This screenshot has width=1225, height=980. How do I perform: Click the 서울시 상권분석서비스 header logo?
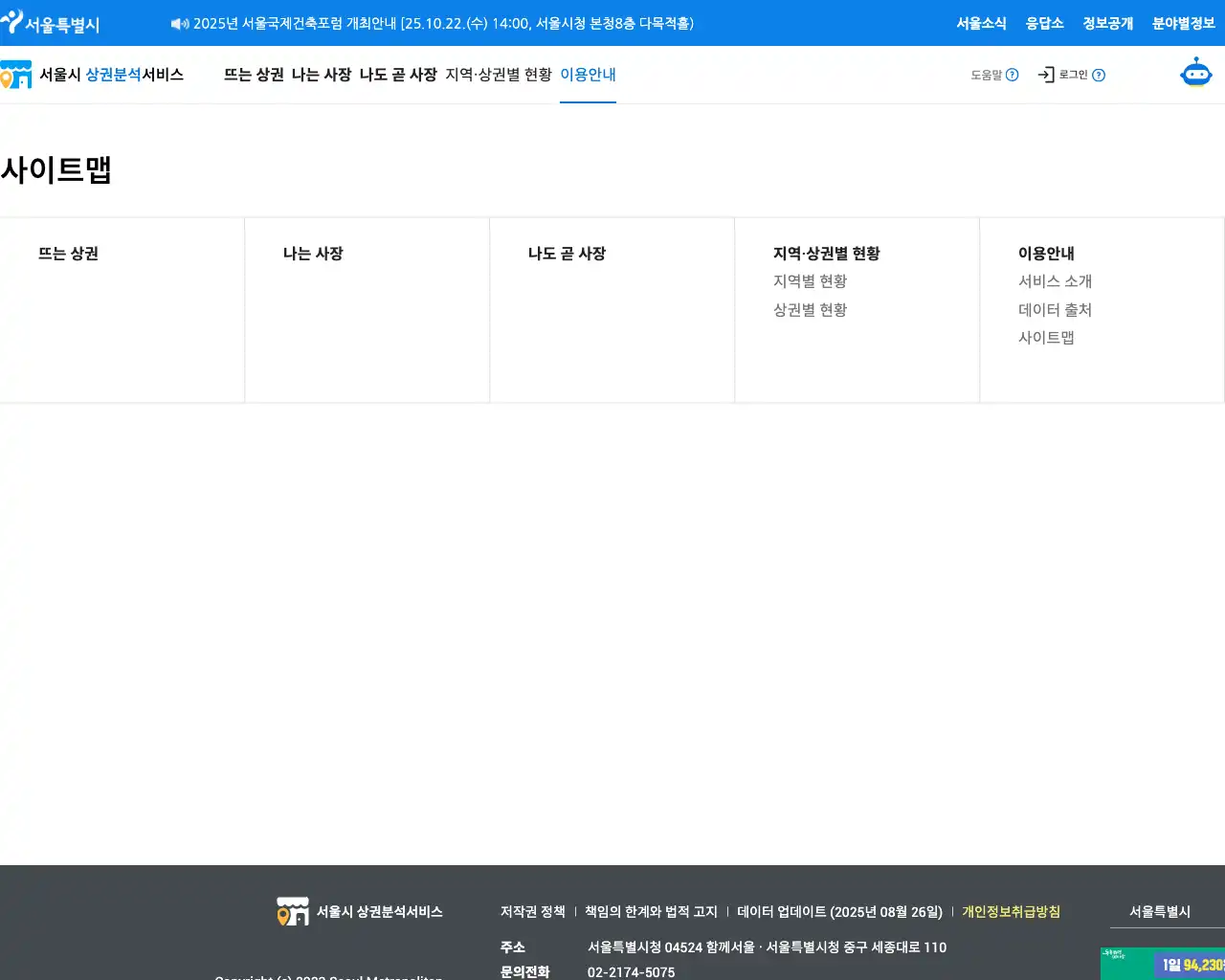92,75
